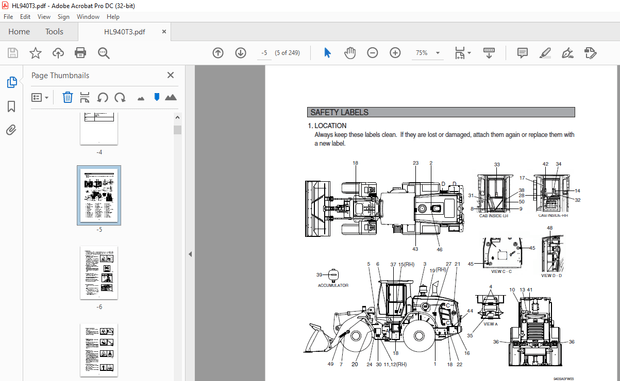
Task: Zoom out with minus icon
Action: [x=372, y=53]
